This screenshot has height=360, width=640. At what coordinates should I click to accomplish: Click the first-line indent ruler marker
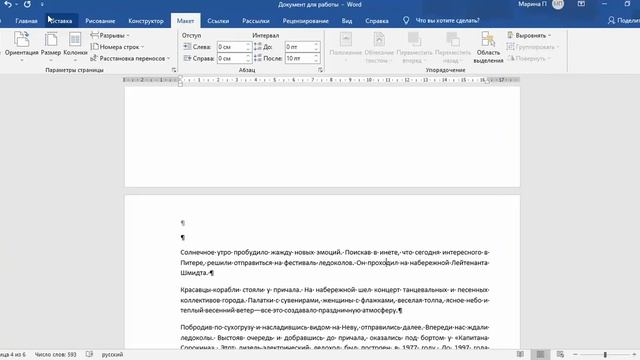[180, 78]
